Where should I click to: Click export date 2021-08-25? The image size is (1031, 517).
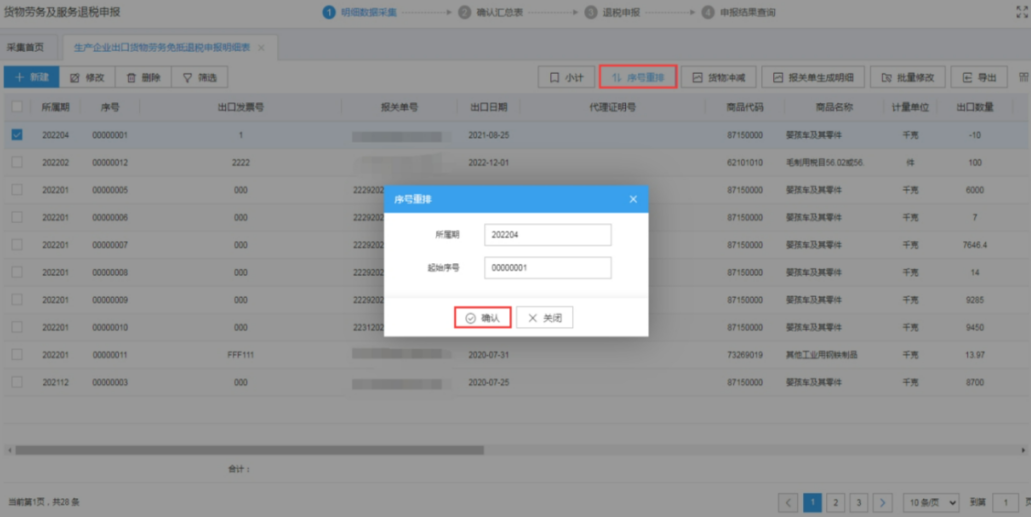[489, 134]
